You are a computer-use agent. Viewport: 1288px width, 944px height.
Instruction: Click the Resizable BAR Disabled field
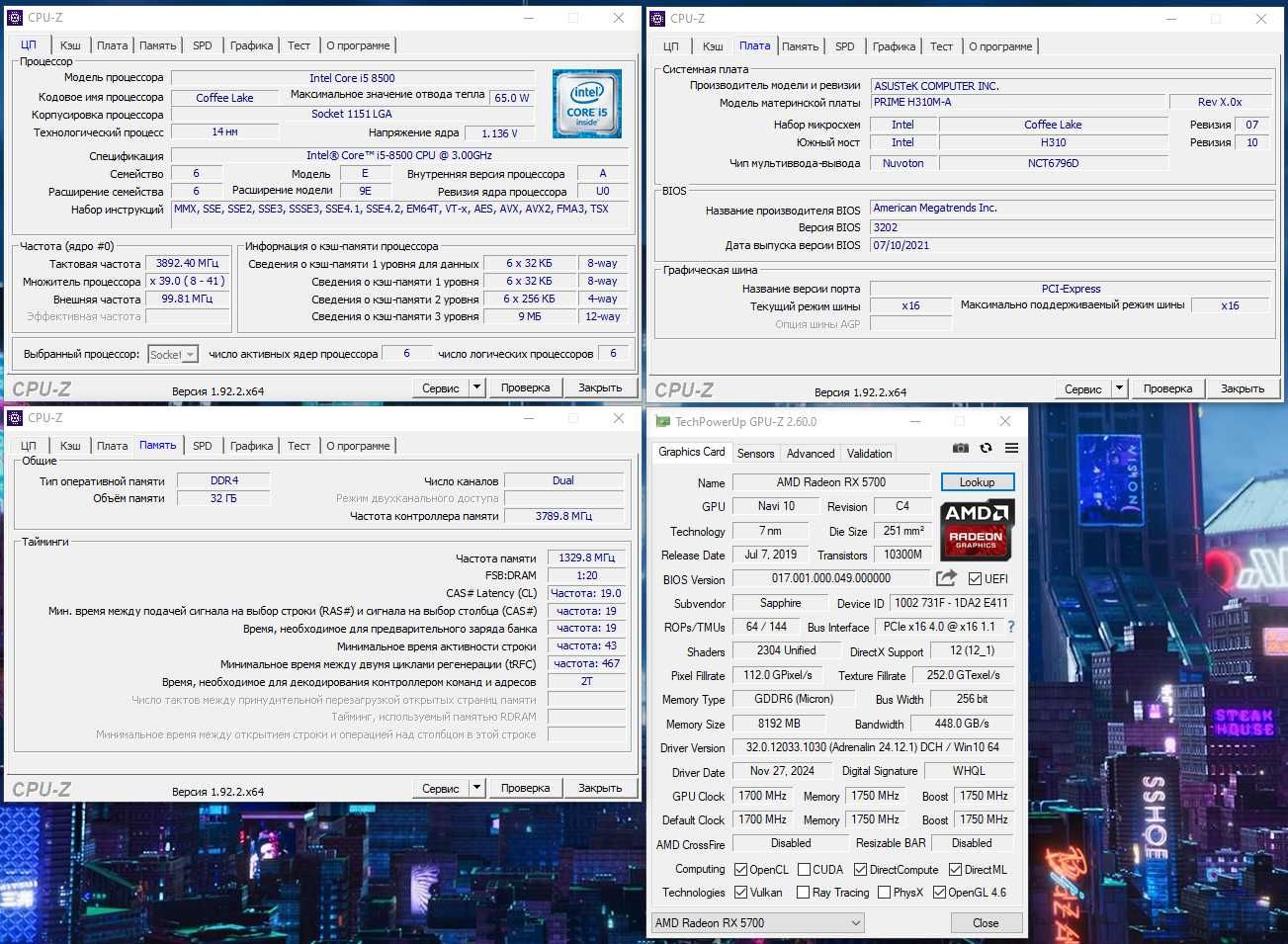click(972, 843)
